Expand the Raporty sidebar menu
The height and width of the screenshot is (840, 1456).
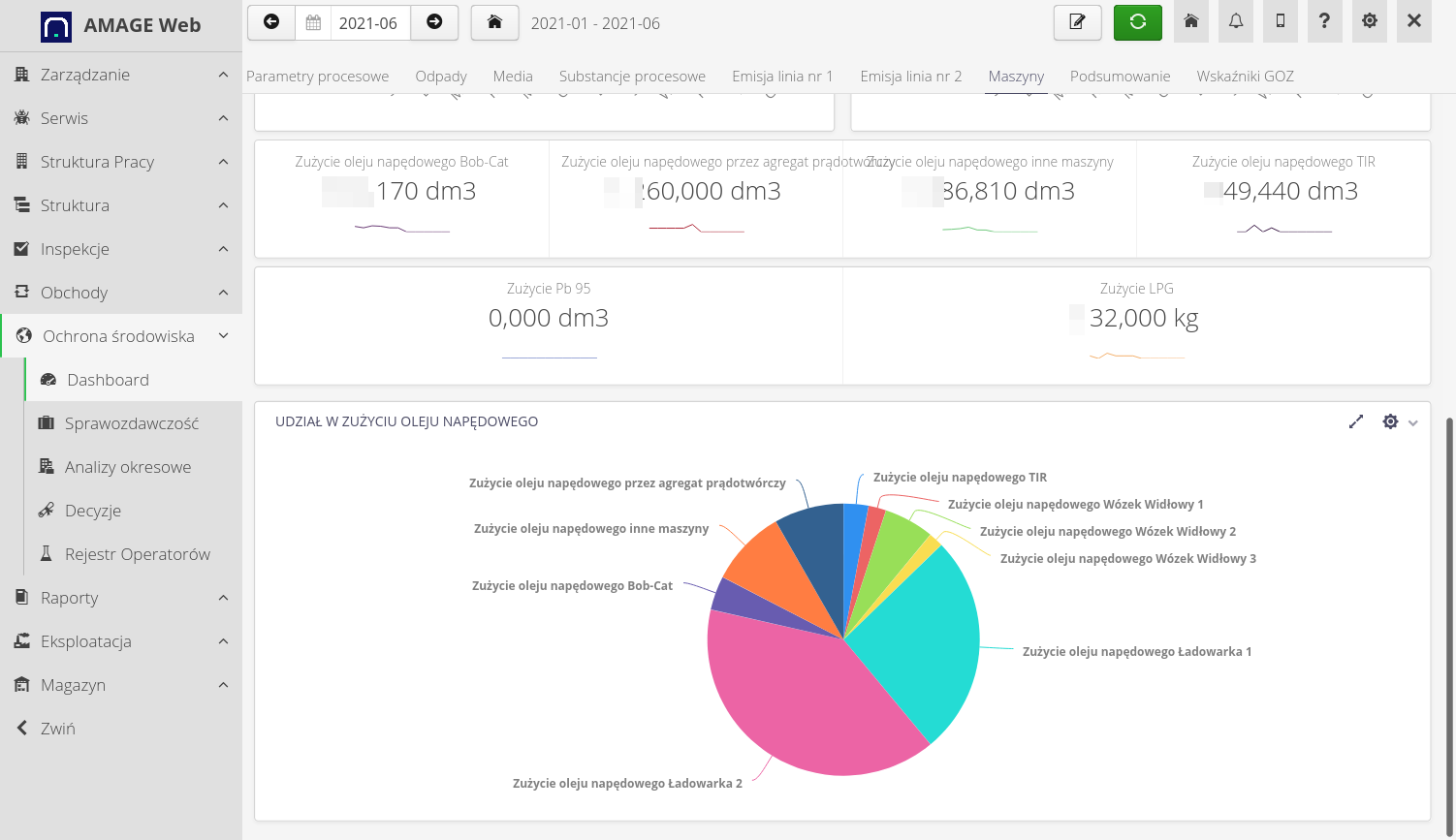pos(121,598)
